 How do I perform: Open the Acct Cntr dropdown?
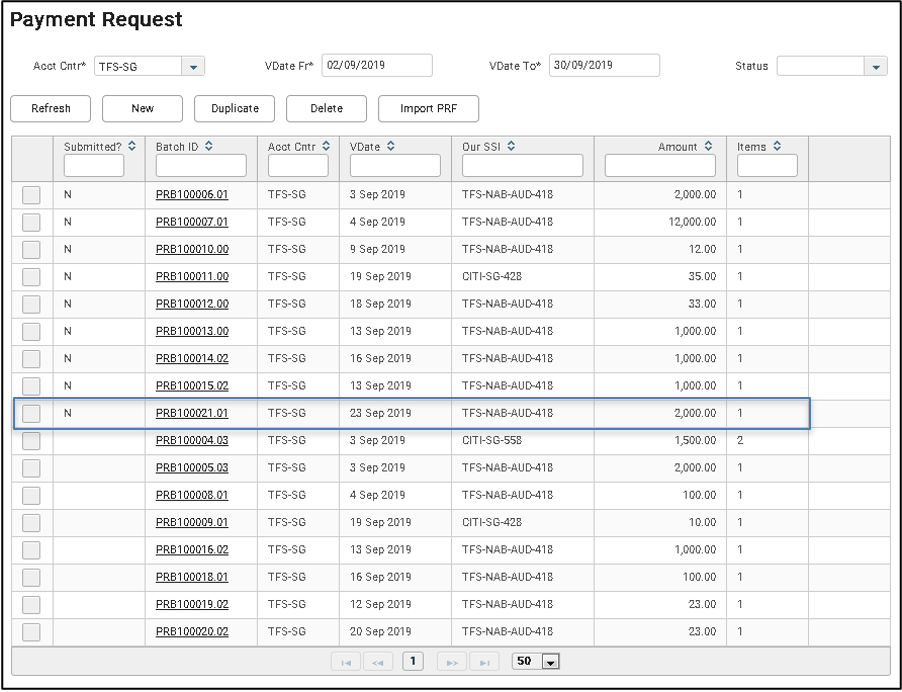tap(192, 67)
